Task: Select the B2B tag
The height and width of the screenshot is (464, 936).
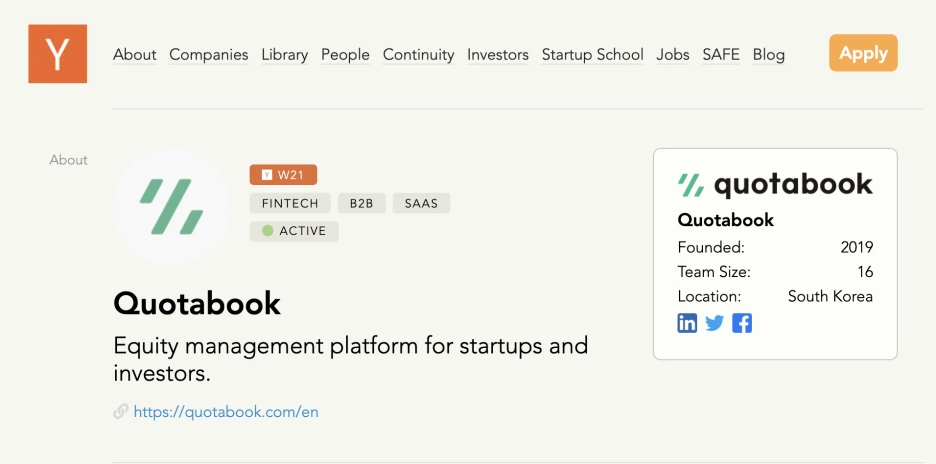Action: 361,203
